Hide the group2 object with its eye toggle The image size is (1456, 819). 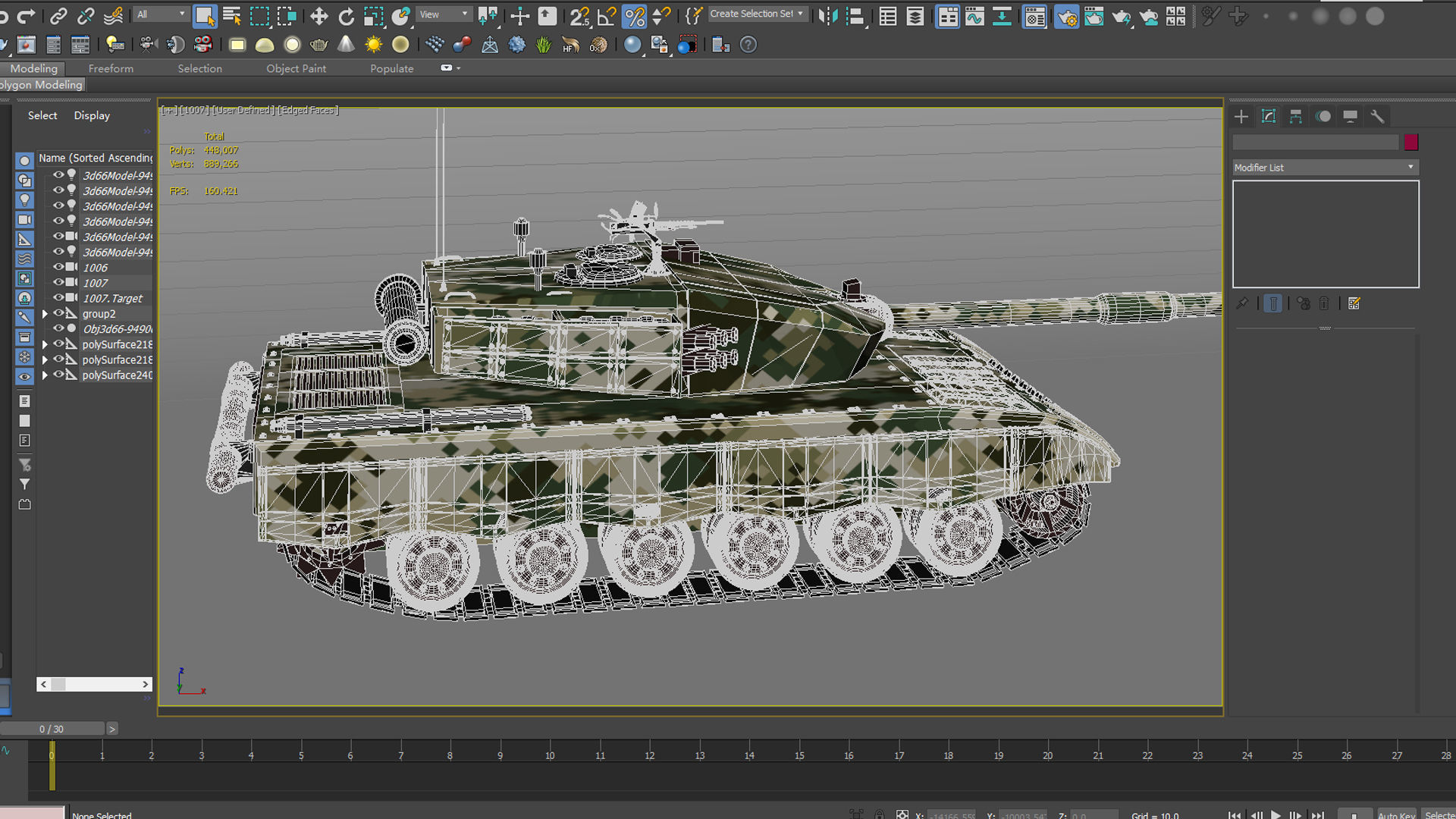click(58, 312)
